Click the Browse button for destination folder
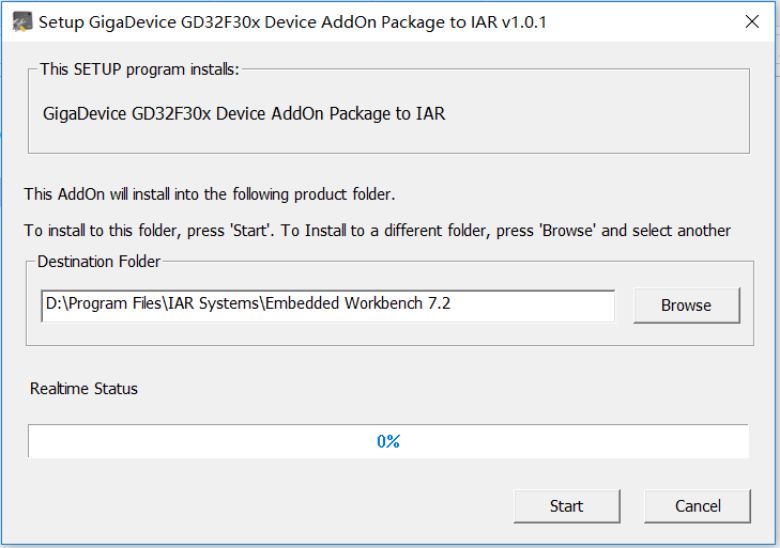 coord(686,305)
